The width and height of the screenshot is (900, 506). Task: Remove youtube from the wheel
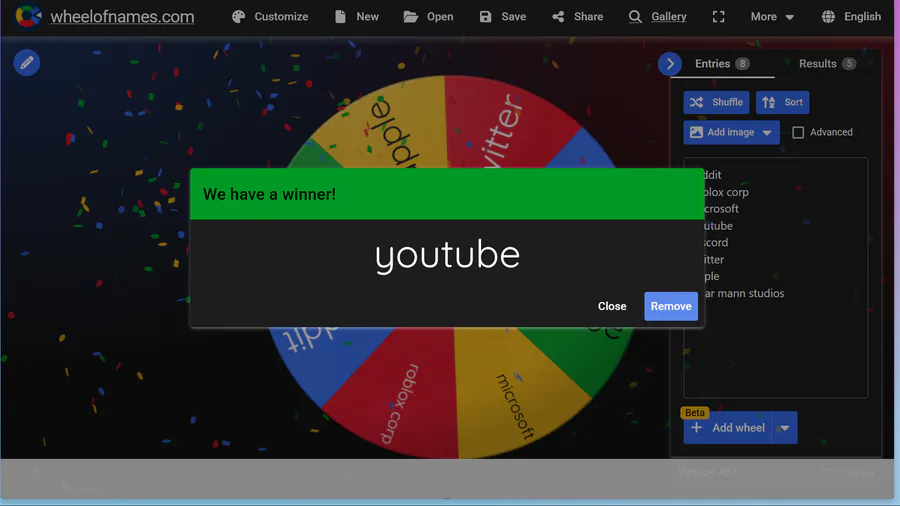pyautogui.click(x=671, y=306)
